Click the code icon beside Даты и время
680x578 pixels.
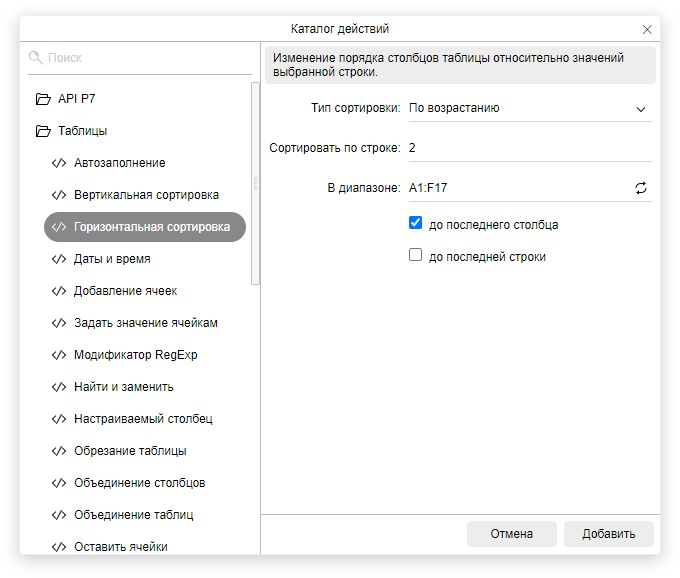pos(59,259)
